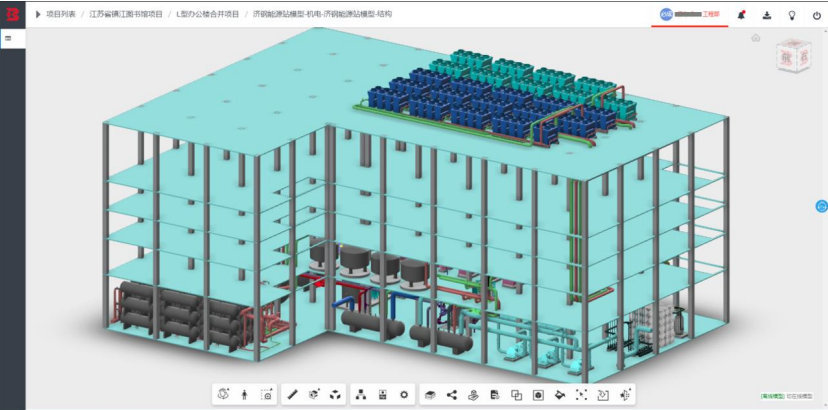Open the viewer settings gear

point(404,394)
